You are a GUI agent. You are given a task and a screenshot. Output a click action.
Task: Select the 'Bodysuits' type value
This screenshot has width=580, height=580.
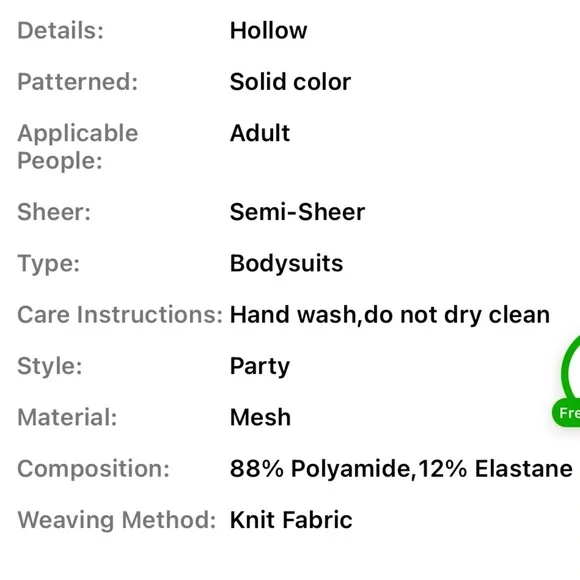pos(286,263)
